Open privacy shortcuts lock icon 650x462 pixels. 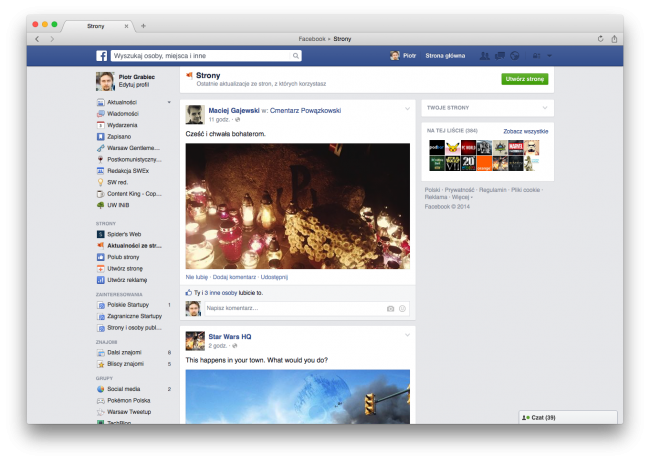pos(536,56)
